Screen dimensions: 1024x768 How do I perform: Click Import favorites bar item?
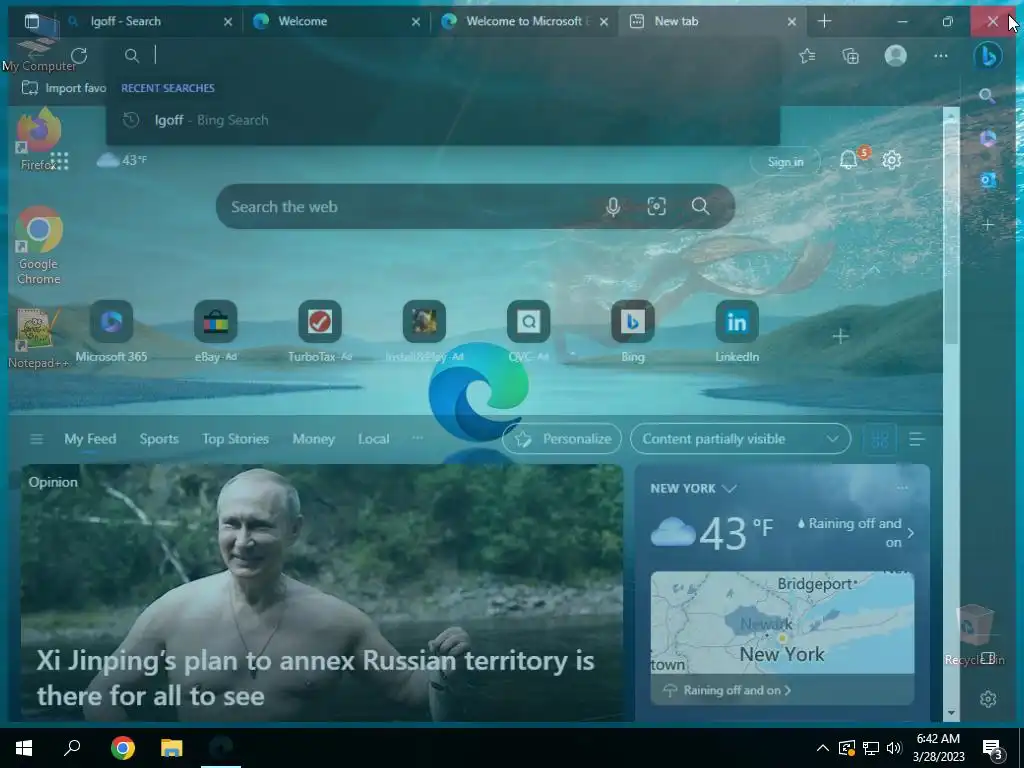pos(63,88)
